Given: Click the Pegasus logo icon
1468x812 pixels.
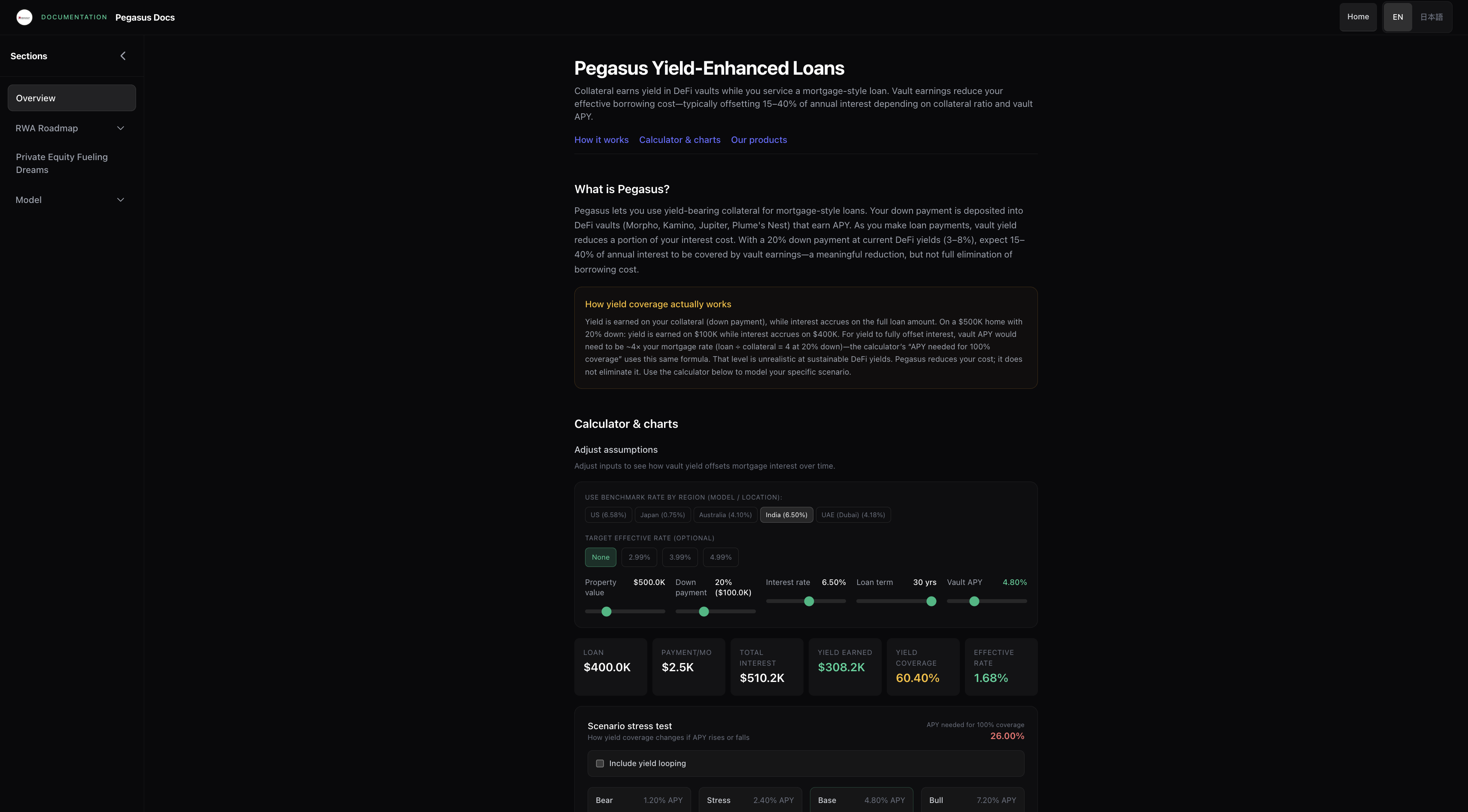Looking at the screenshot, I should pyautogui.click(x=24, y=17).
